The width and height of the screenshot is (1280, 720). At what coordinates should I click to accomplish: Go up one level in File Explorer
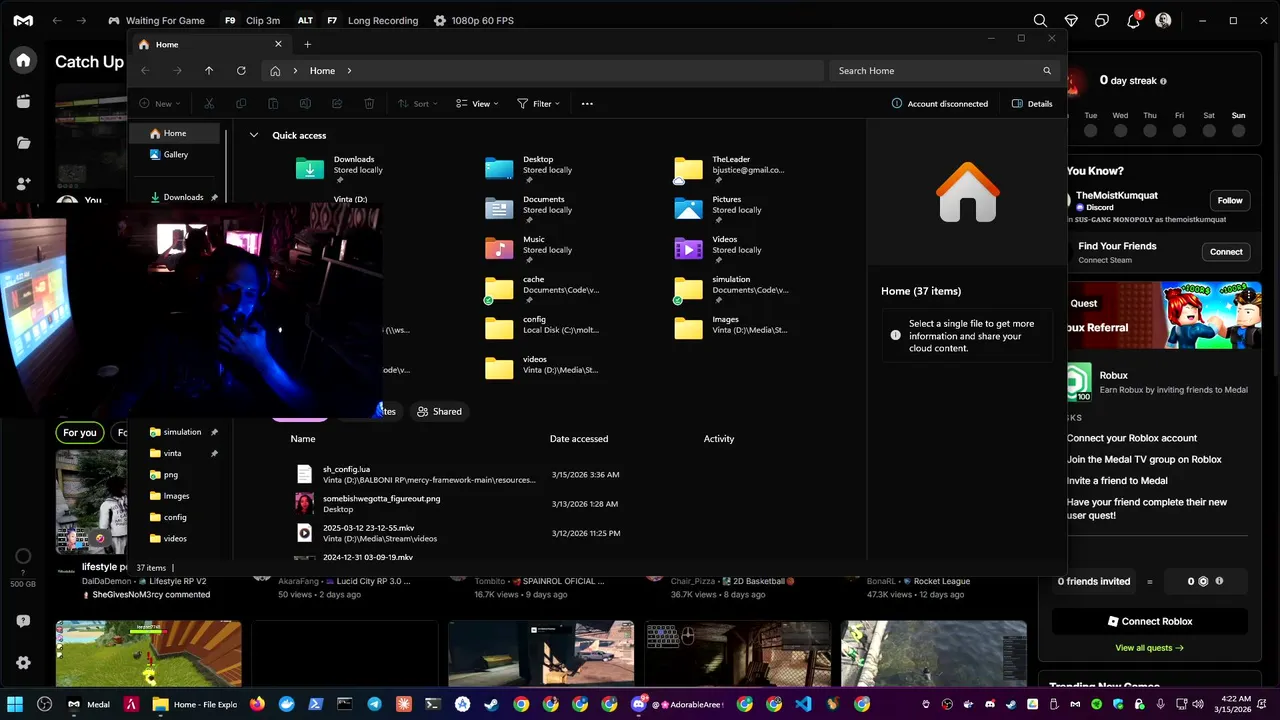[x=209, y=71]
